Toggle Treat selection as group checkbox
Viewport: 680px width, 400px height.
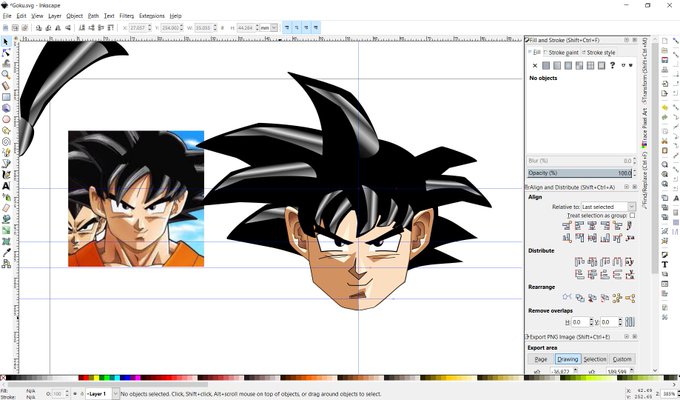tap(632, 215)
